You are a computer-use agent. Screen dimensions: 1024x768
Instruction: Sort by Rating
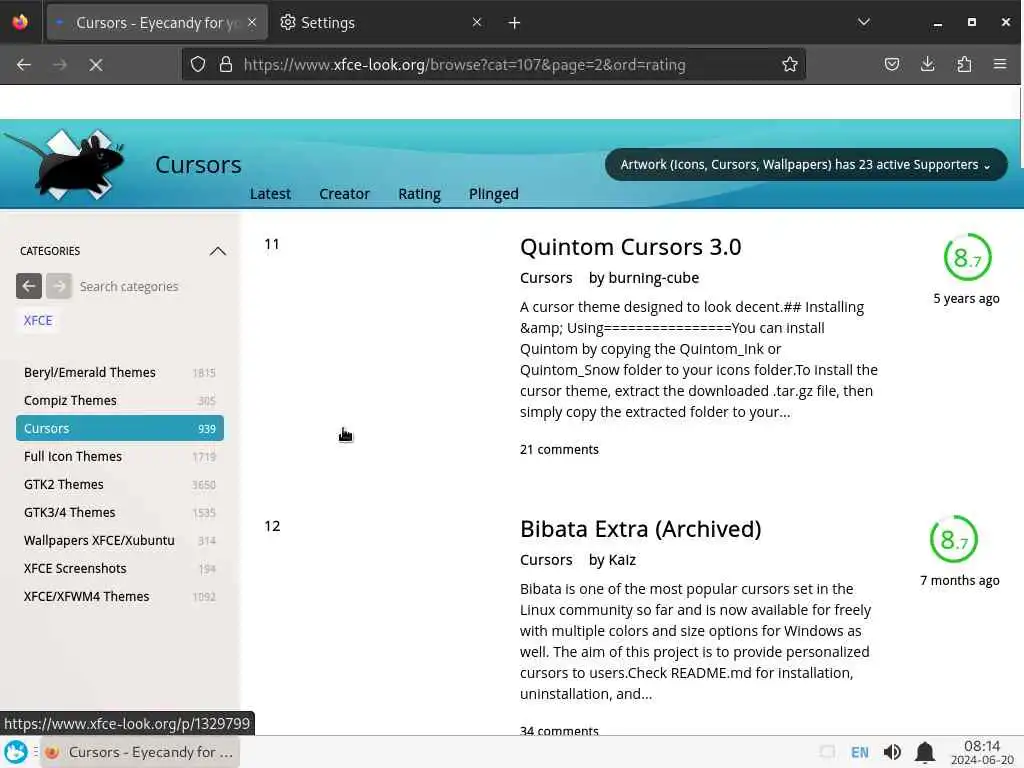coord(419,194)
